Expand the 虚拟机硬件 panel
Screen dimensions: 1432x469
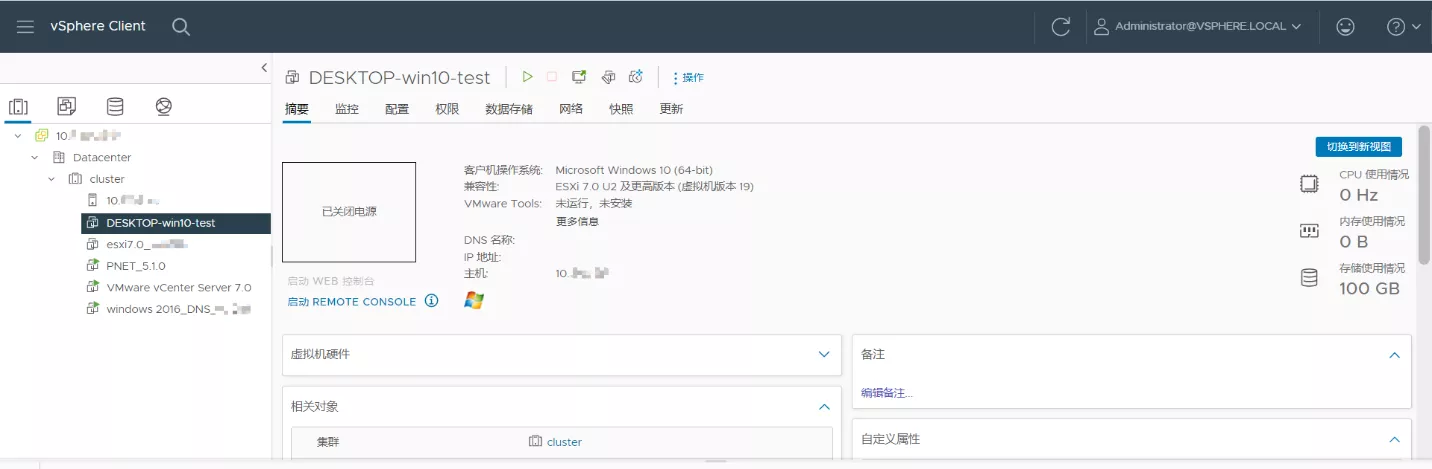[x=824, y=354]
